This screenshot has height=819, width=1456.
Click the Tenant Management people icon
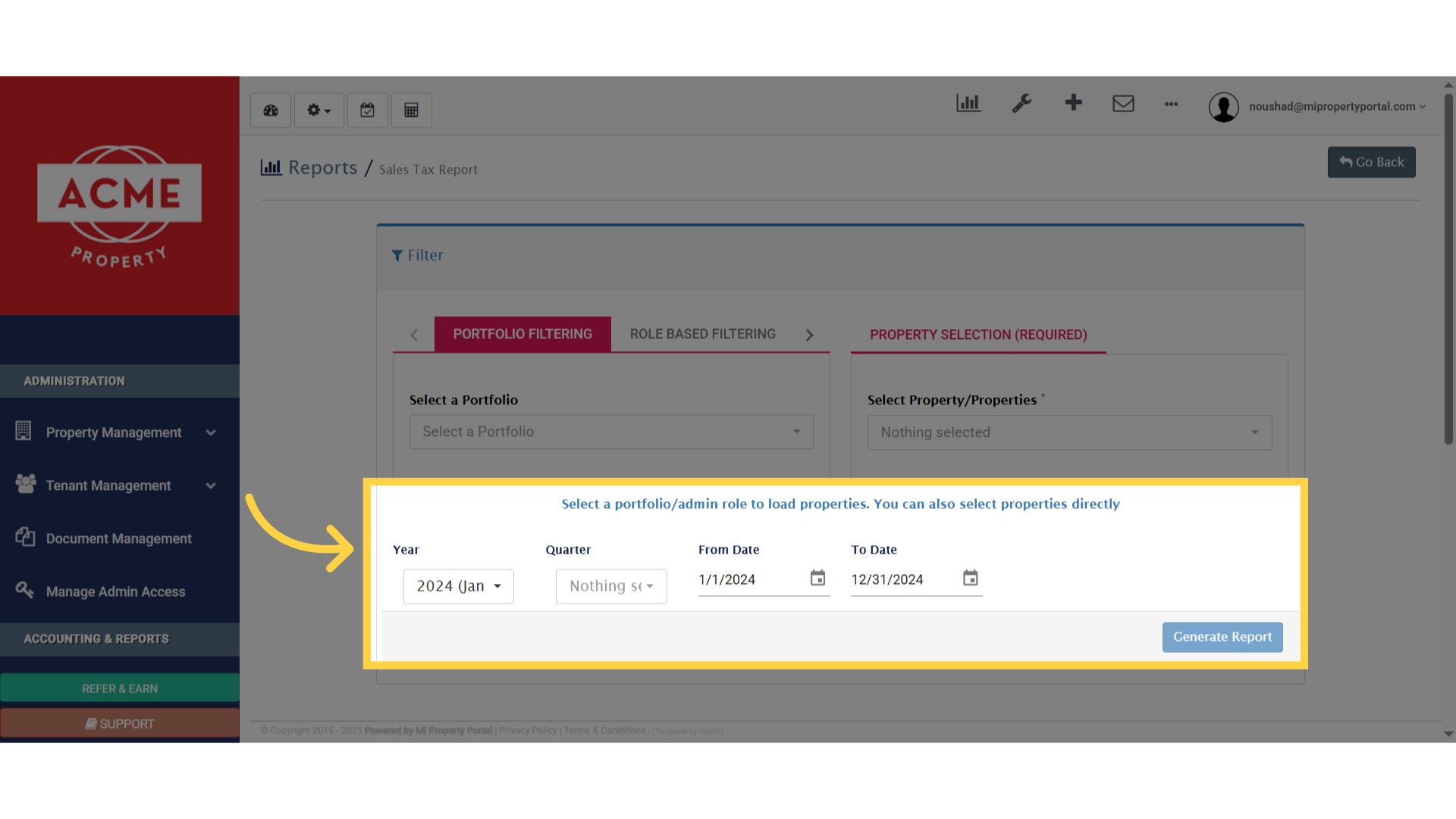point(25,484)
